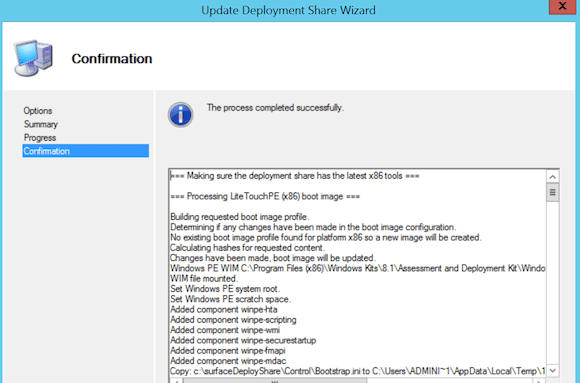Image resolution: width=580 pixels, height=383 pixels.
Task: Click 'Added component winpe-securestartup' line
Action: click(243, 340)
